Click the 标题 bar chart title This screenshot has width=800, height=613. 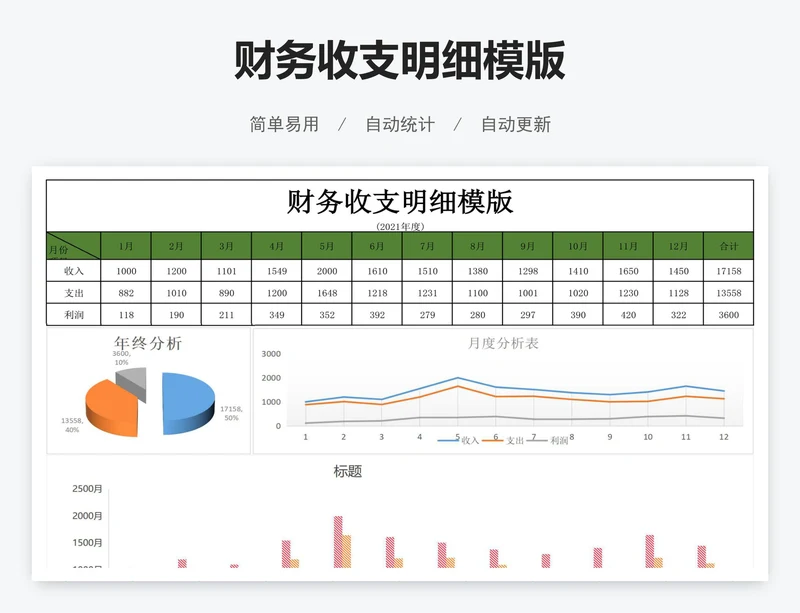click(348, 471)
